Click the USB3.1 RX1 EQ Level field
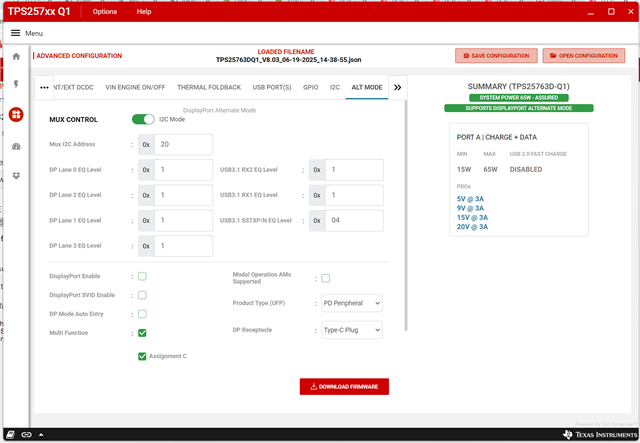The image size is (640, 443). coord(354,195)
